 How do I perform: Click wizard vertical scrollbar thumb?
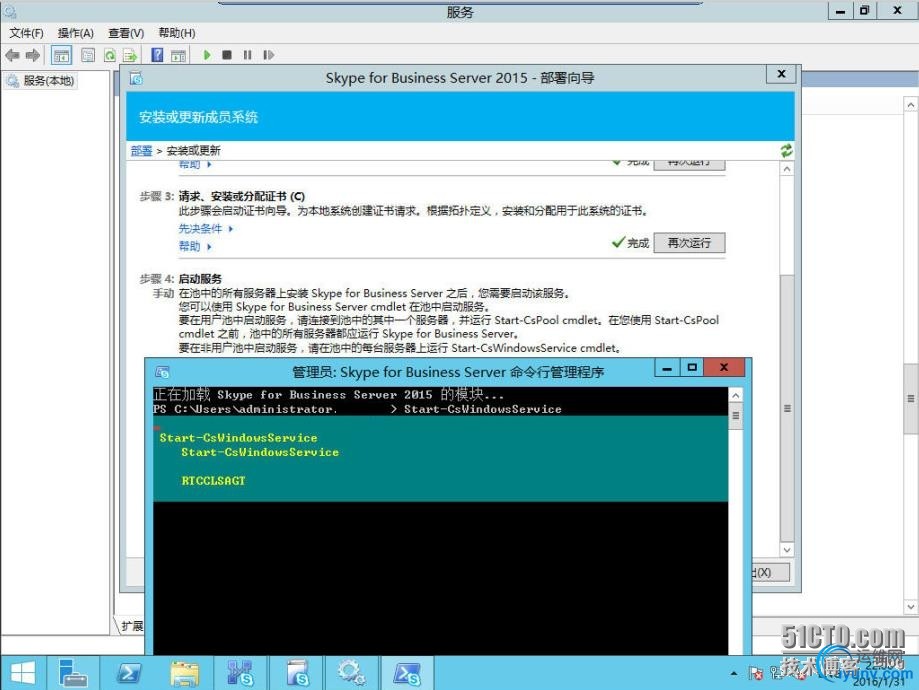click(x=787, y=408)
